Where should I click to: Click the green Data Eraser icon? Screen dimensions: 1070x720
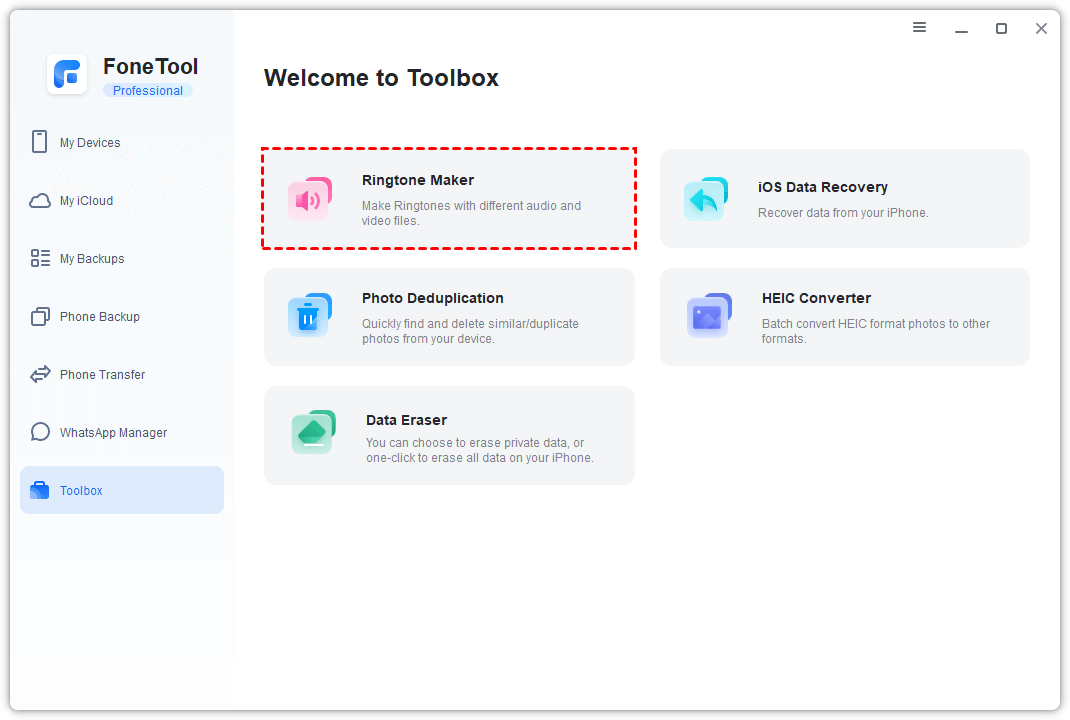click(x=313, y=432)
